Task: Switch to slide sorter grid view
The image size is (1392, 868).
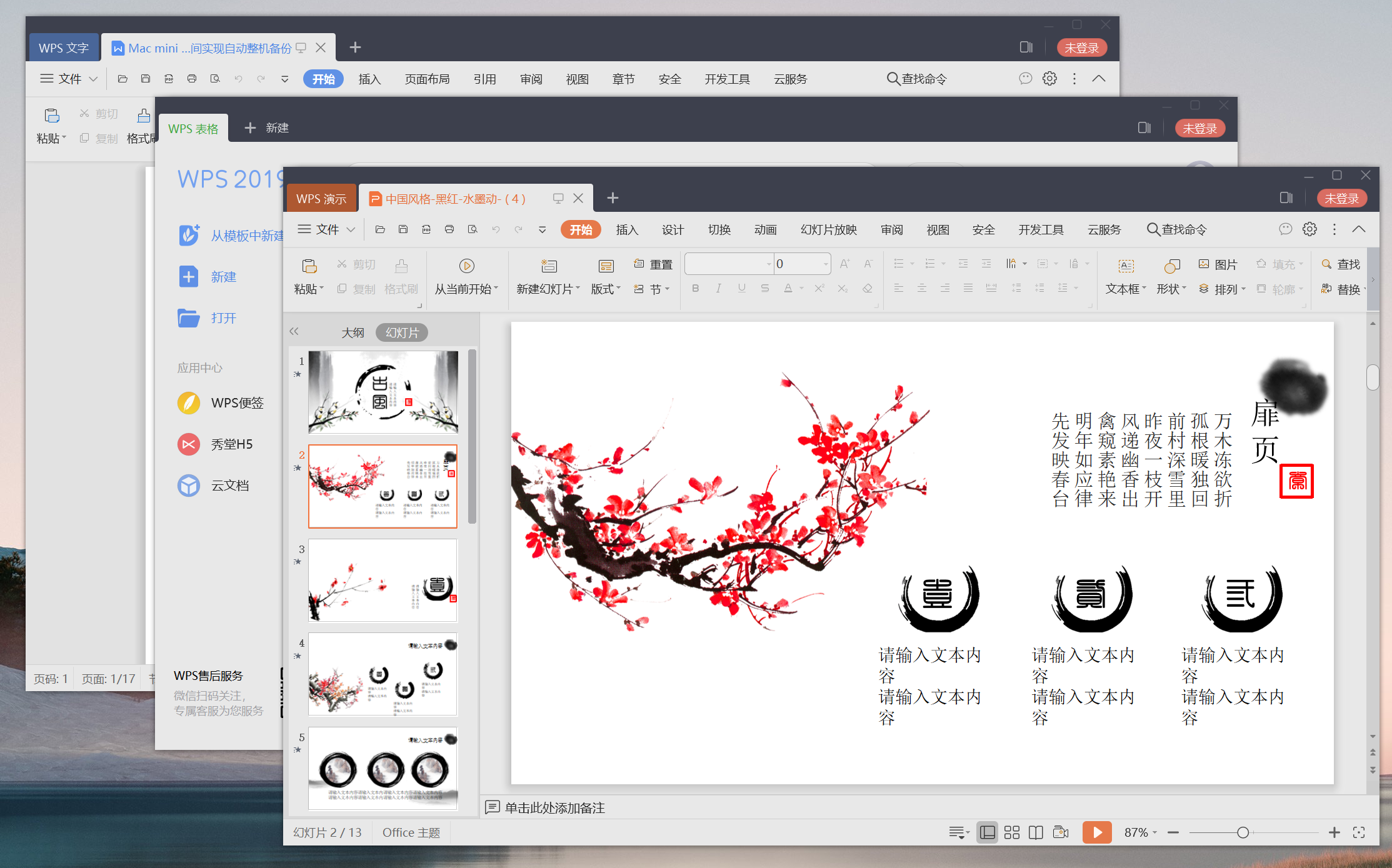Action: click(1011, 832)
